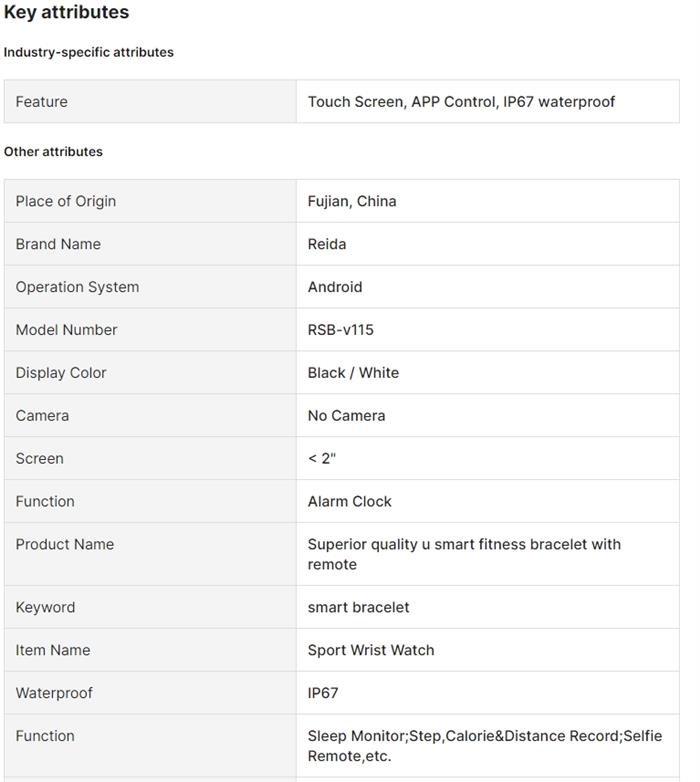Select the Fujian, China value cell

(x=352, y=201)
